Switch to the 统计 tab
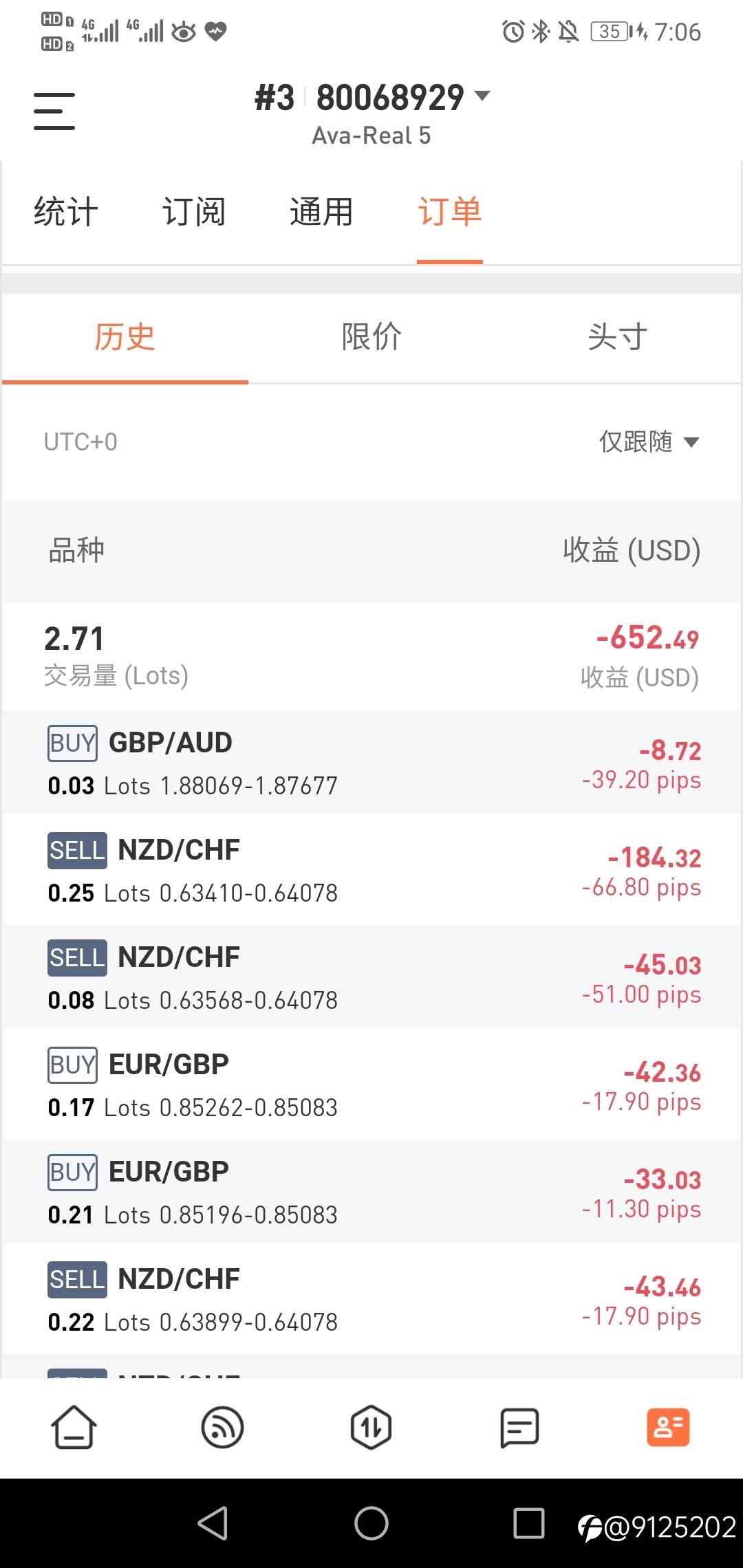 [66, 211]
